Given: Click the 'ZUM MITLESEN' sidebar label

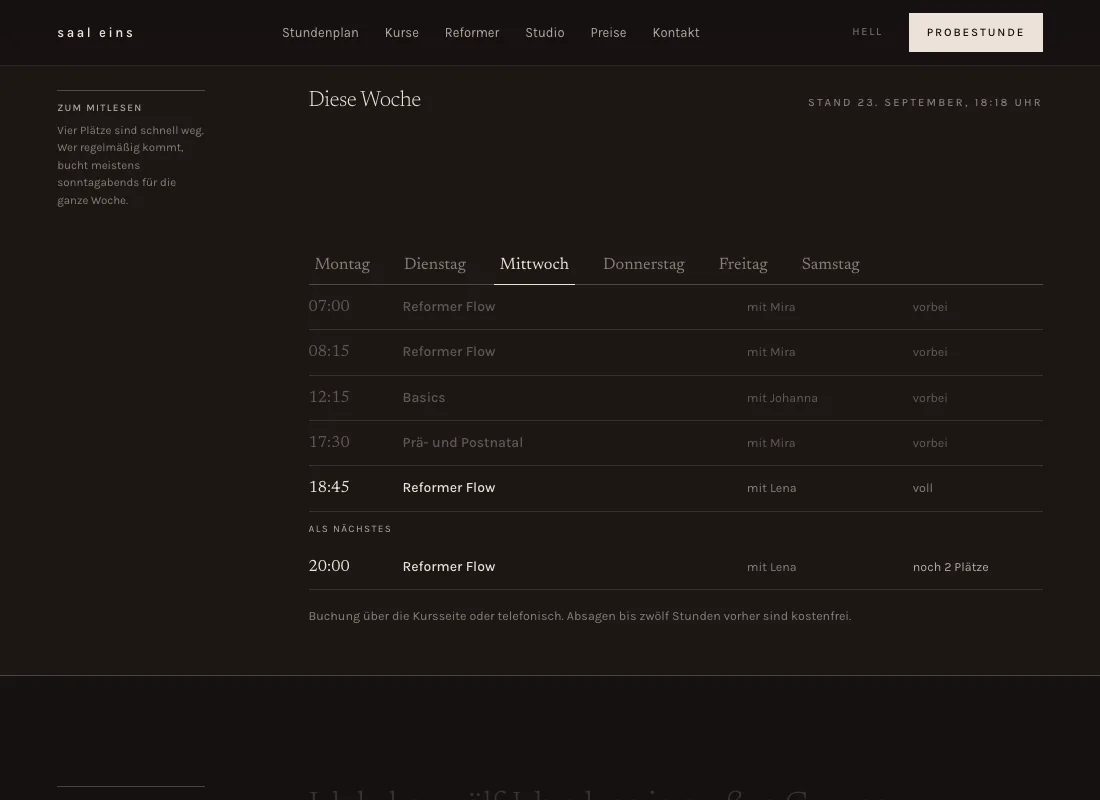Looking at the screenshot, I should [100, 107].
